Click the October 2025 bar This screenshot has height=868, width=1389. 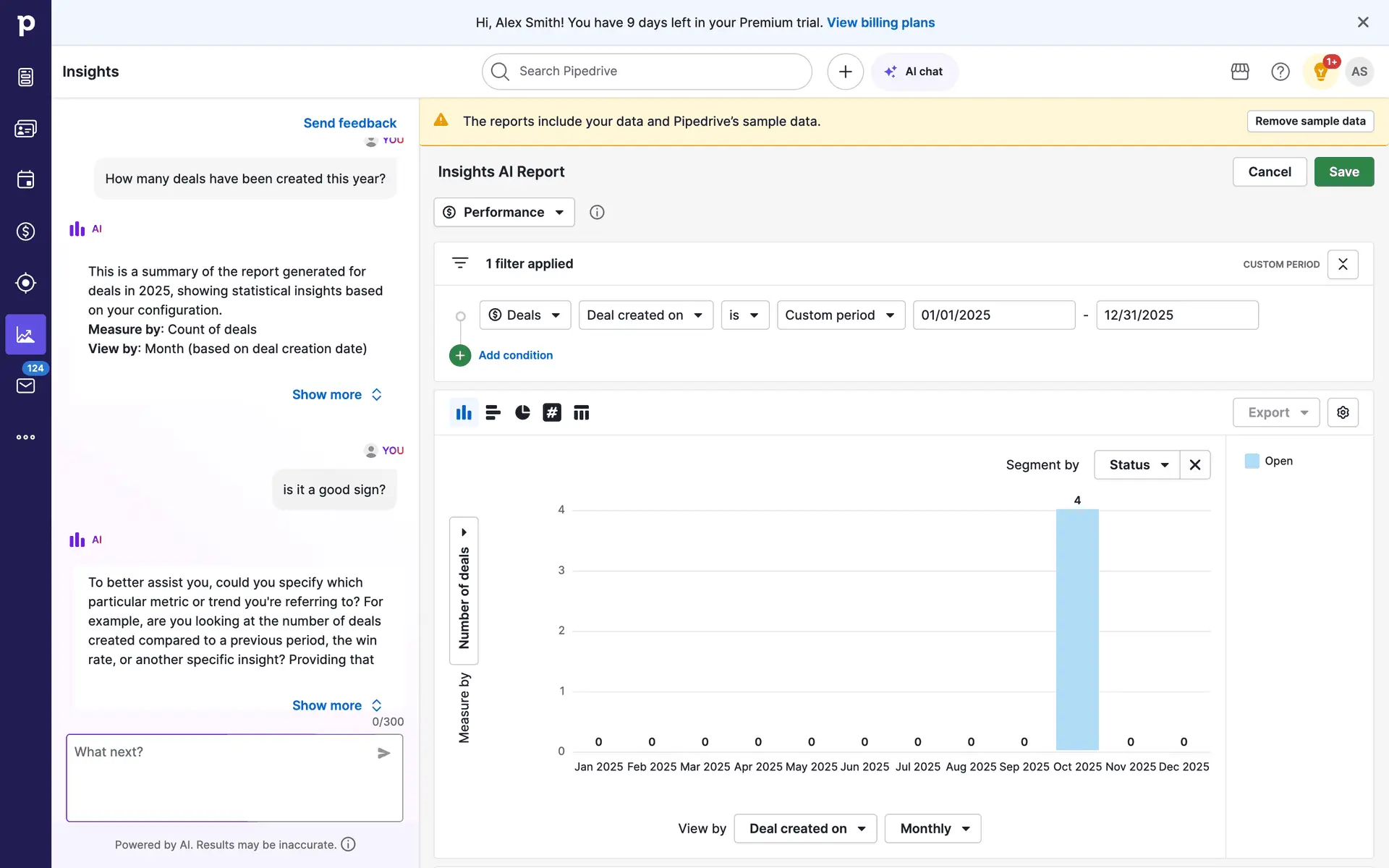click(1076, 629)
